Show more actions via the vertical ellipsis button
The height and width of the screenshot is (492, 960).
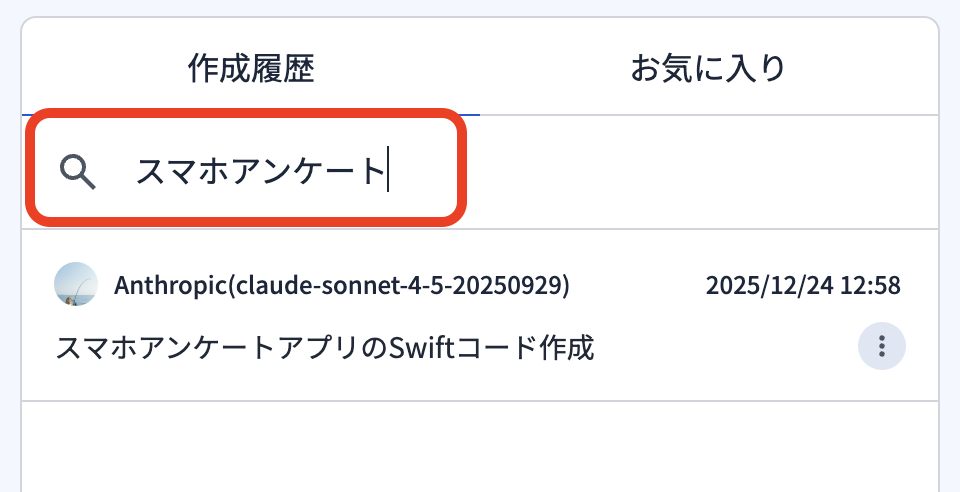coord(881,346)
